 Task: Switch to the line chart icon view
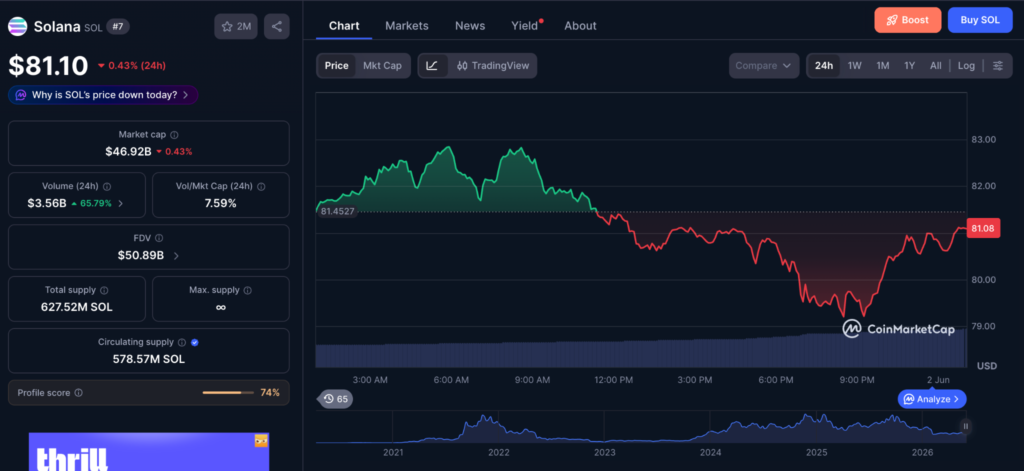[x=432, y=65]
